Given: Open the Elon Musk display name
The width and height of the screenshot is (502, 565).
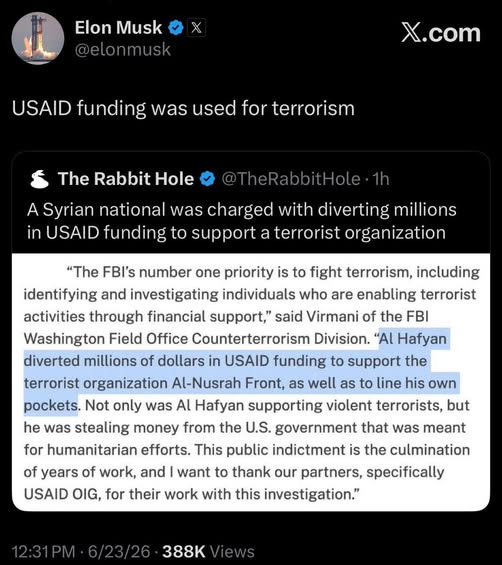Looking at the screenshot, I should [x=118, y=28].
